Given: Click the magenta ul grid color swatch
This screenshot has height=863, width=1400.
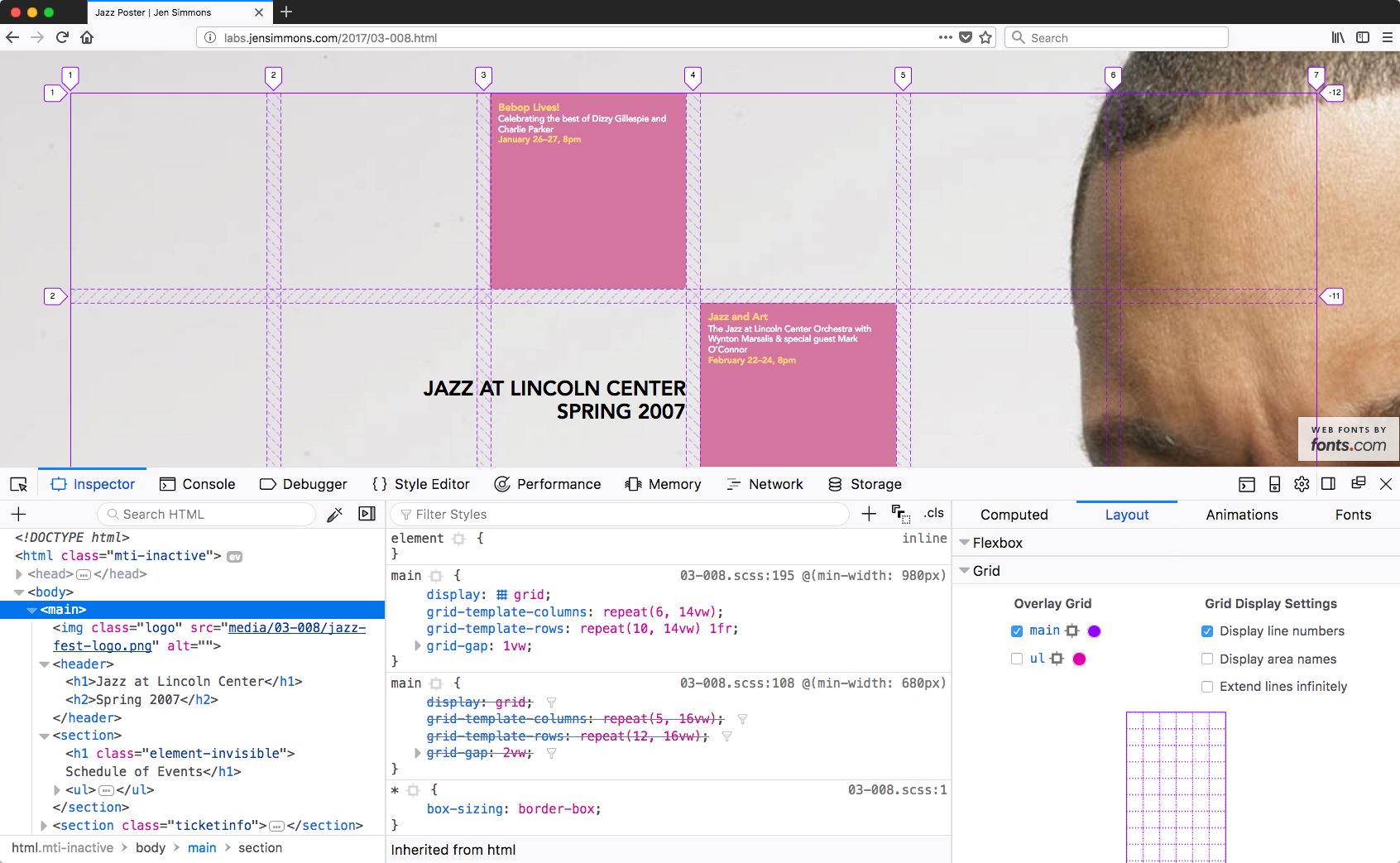Looking at the screenshot, I should 1079,659.
